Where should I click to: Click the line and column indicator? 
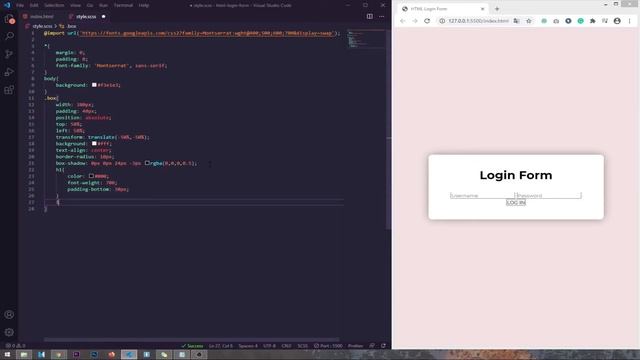(220, 346)
